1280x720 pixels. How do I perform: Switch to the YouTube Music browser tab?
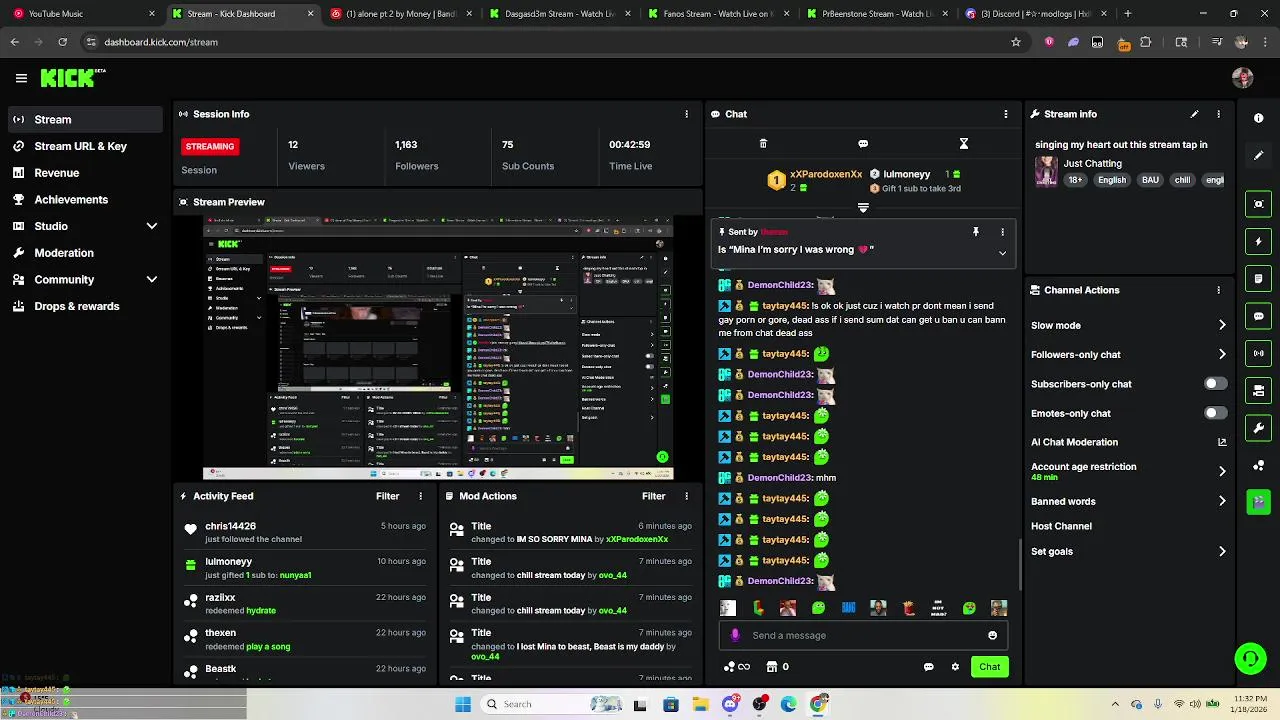click(x=83, y=14)
